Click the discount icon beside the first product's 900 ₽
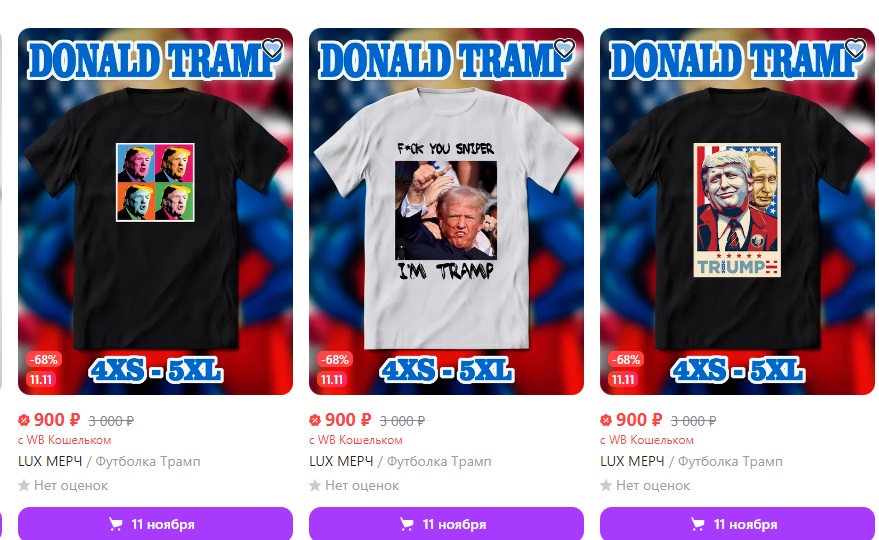This screenshot has height=540, width=879. 24,419
